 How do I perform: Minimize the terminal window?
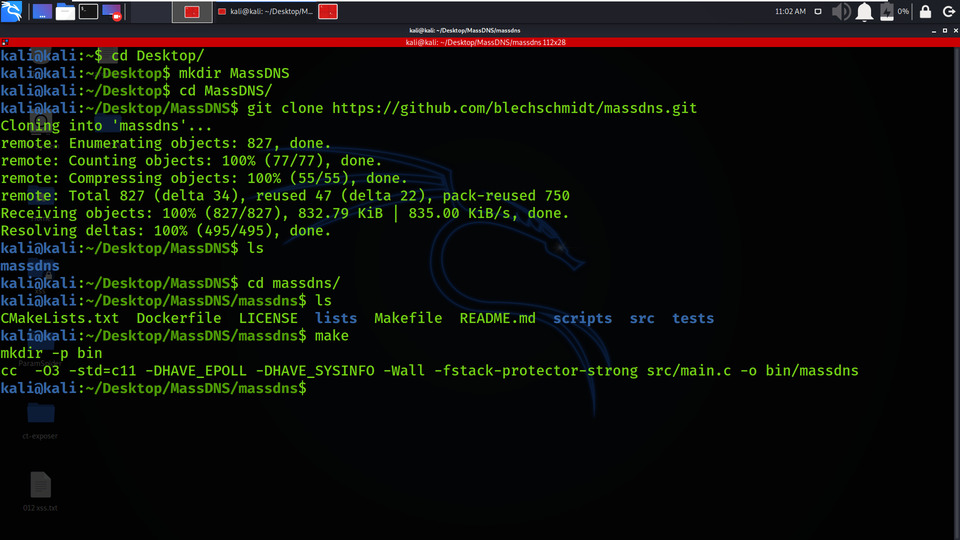coord(934,31)
